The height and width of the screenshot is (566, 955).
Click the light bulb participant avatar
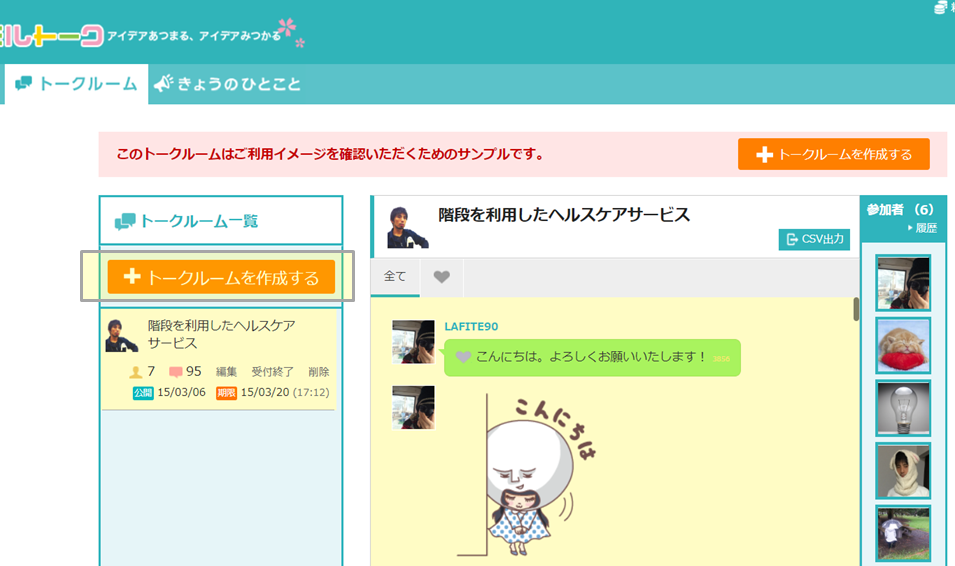pos(903,408)
